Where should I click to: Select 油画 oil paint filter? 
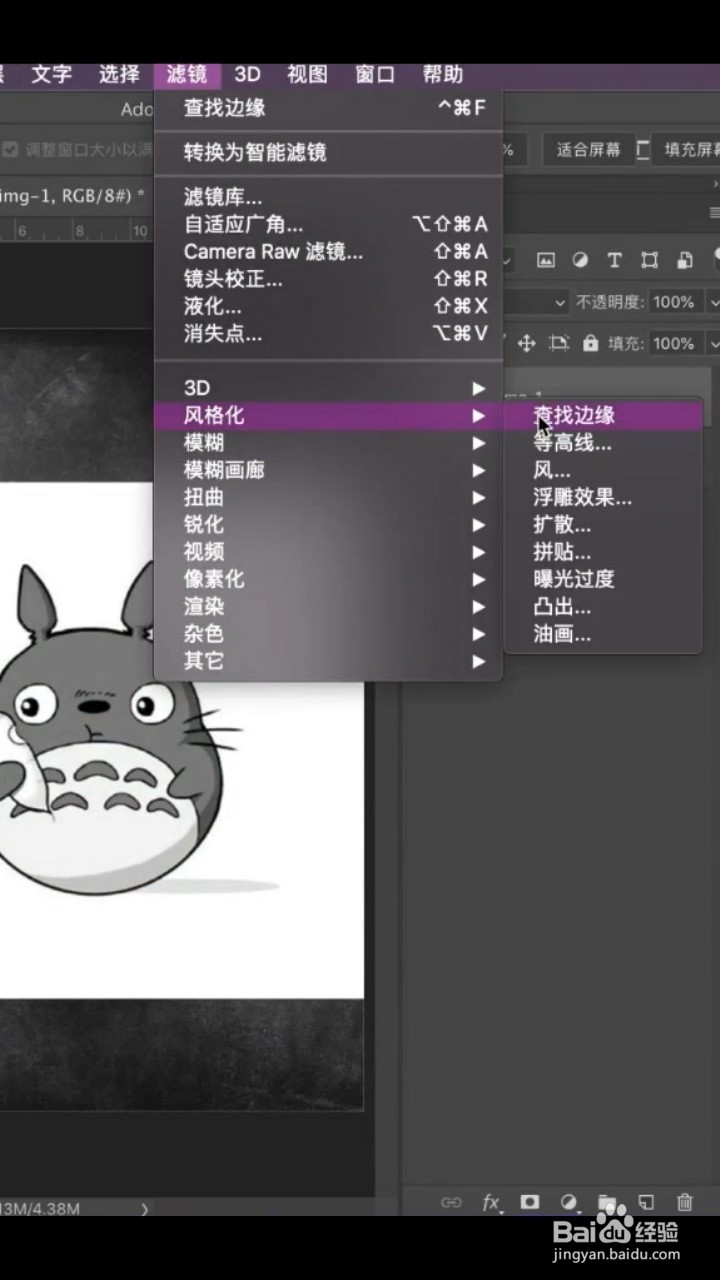pos(603,634)
